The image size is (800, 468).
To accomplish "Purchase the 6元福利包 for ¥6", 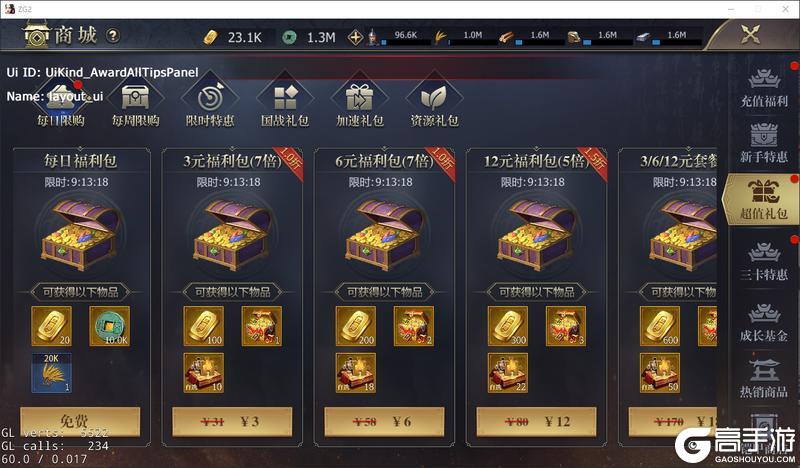I will click(384, 422).
